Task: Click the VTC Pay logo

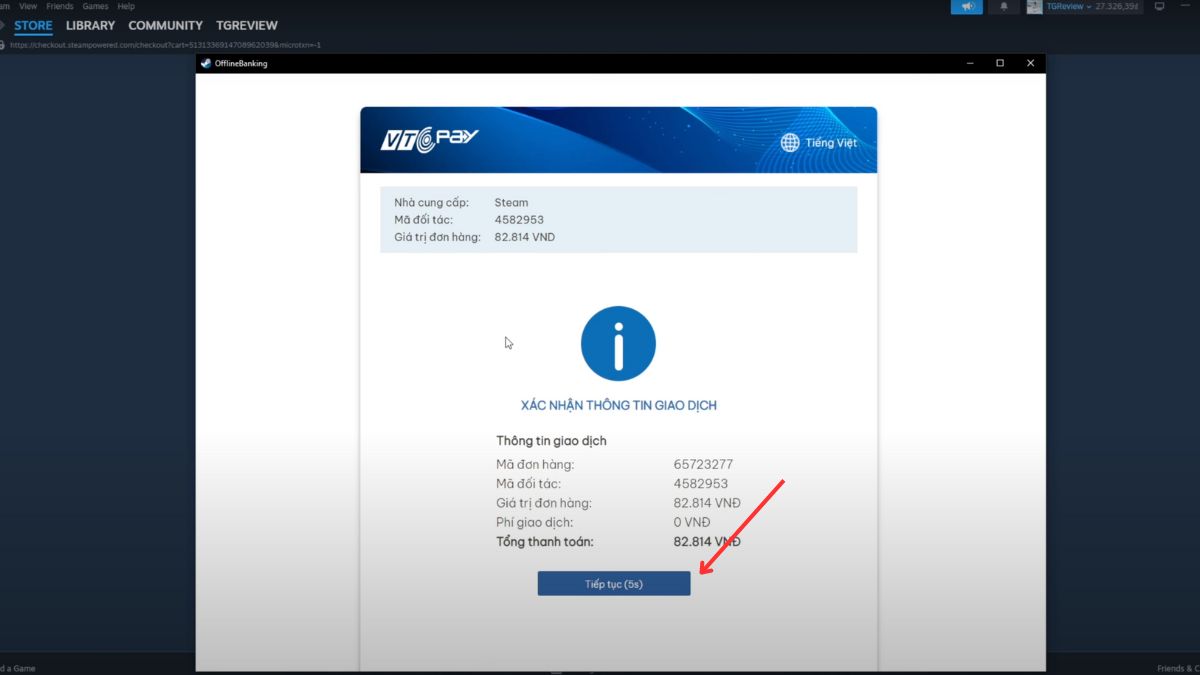Action: (x=430, y=139)
